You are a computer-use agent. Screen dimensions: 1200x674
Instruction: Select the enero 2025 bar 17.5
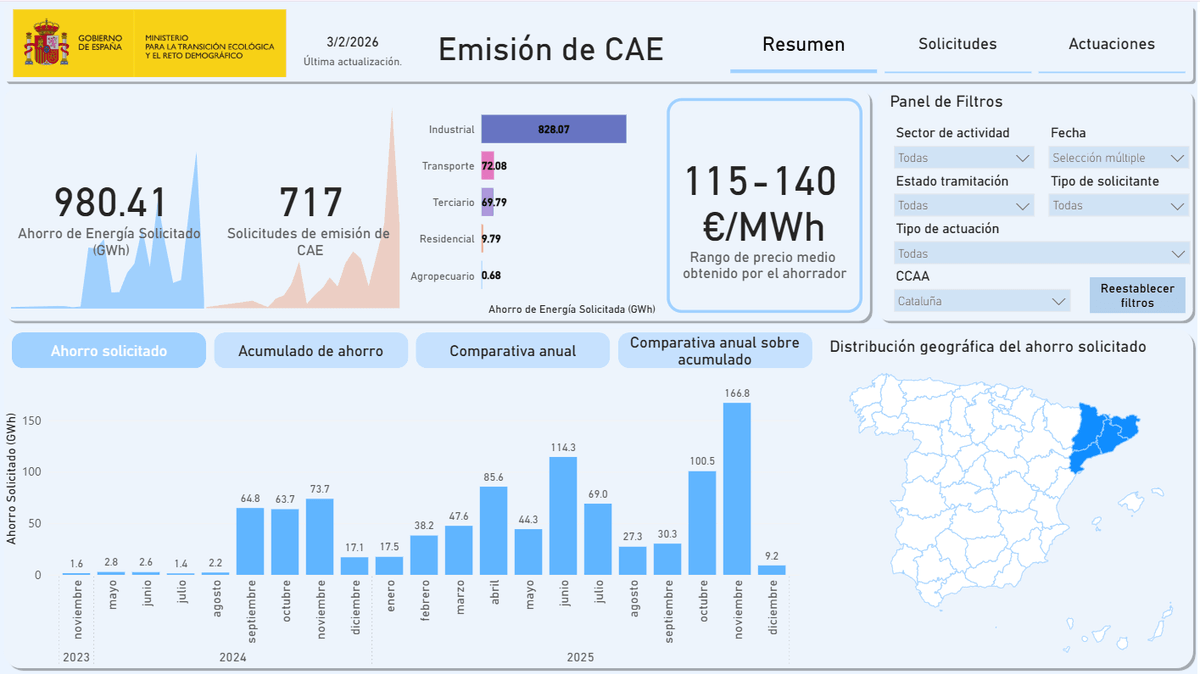389,566
